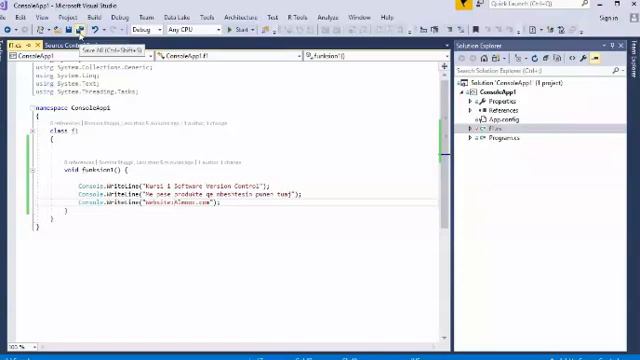Image resolution: width=640 pixels, height=360 pixels.
Task: Expand the Program.cs node in Solution Explorer
Action: (x=470, y=138)
